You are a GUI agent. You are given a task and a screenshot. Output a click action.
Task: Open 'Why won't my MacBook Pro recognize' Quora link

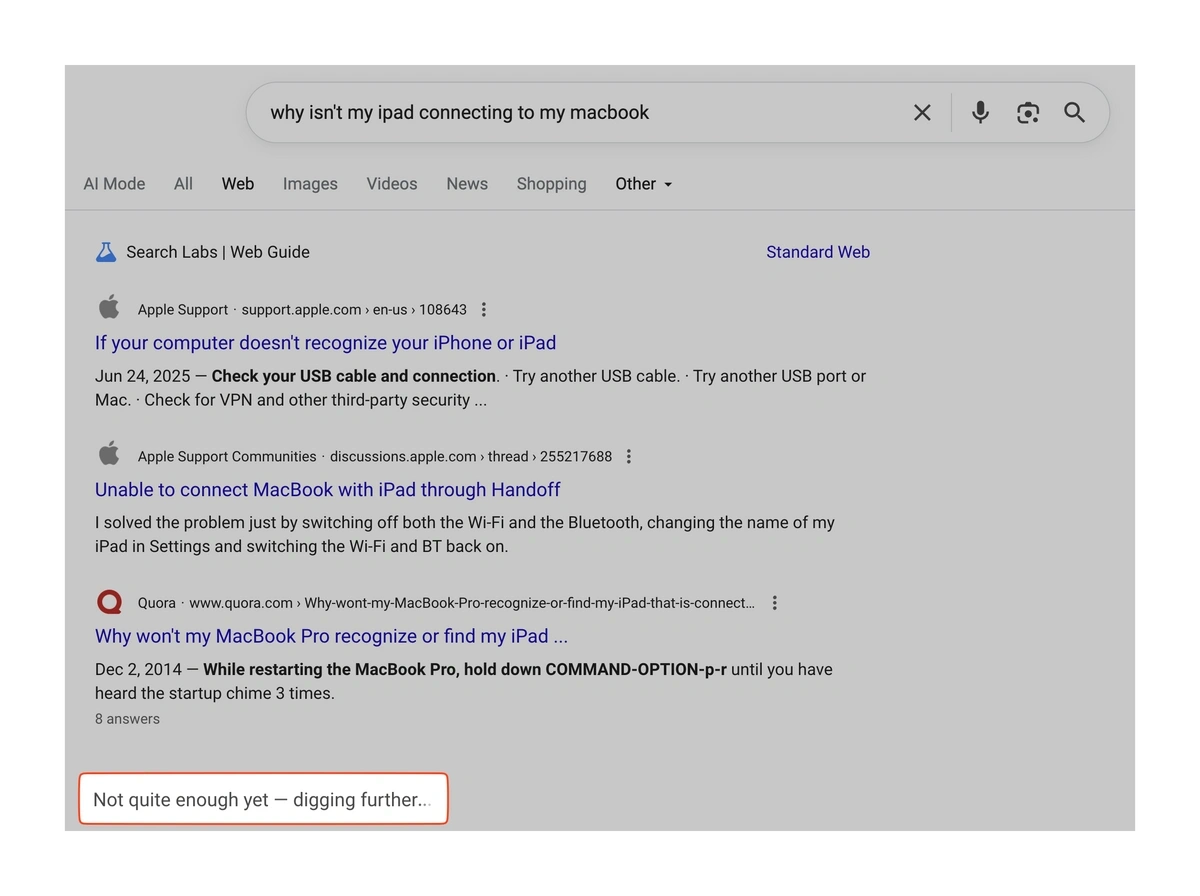[332, 637]
